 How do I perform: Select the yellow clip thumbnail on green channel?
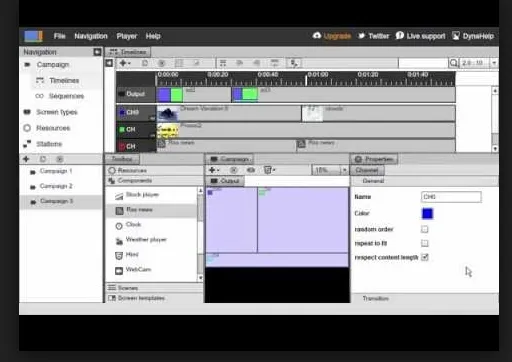[x=168, y=131]
